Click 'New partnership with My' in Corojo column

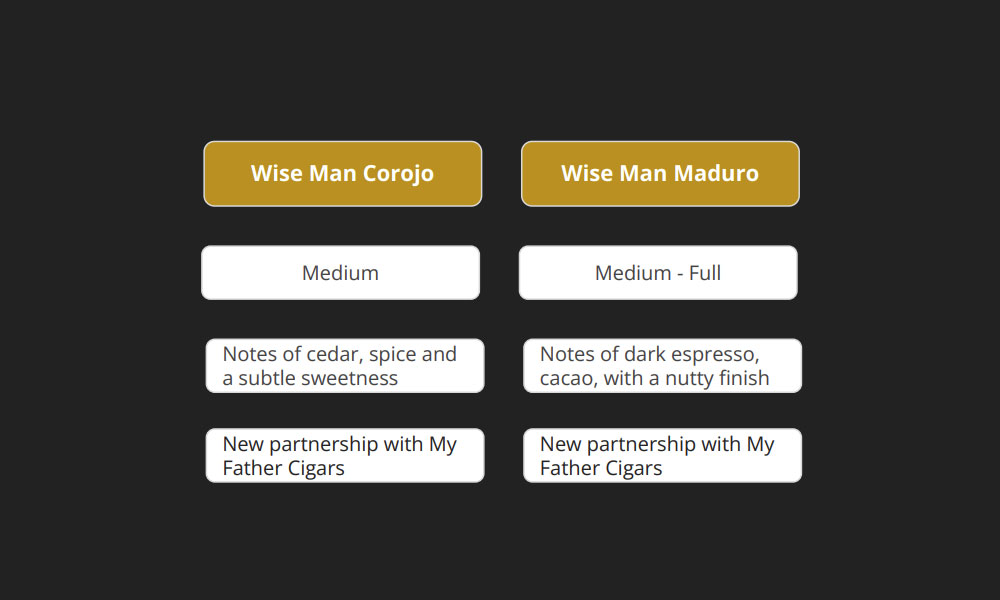[x=339, y=444]
